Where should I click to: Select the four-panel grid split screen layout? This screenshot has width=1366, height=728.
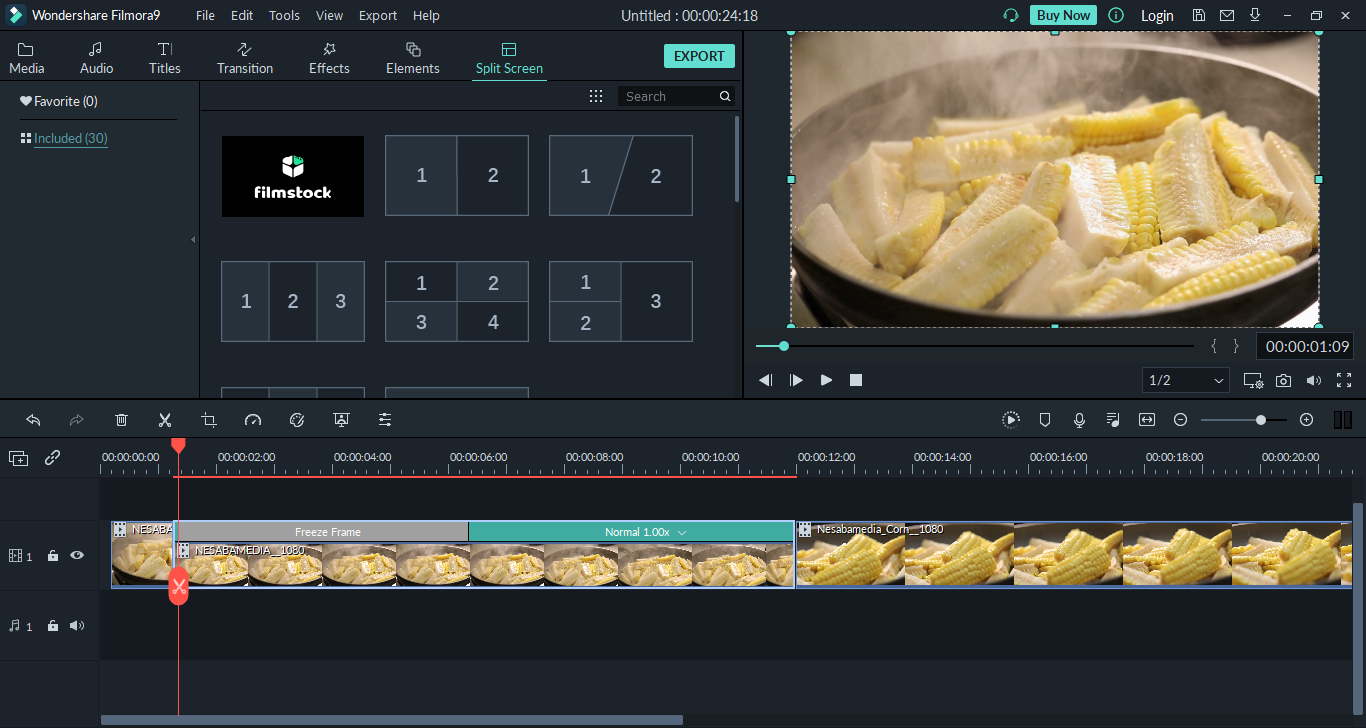pyautogui.click(x=457, y=302)
